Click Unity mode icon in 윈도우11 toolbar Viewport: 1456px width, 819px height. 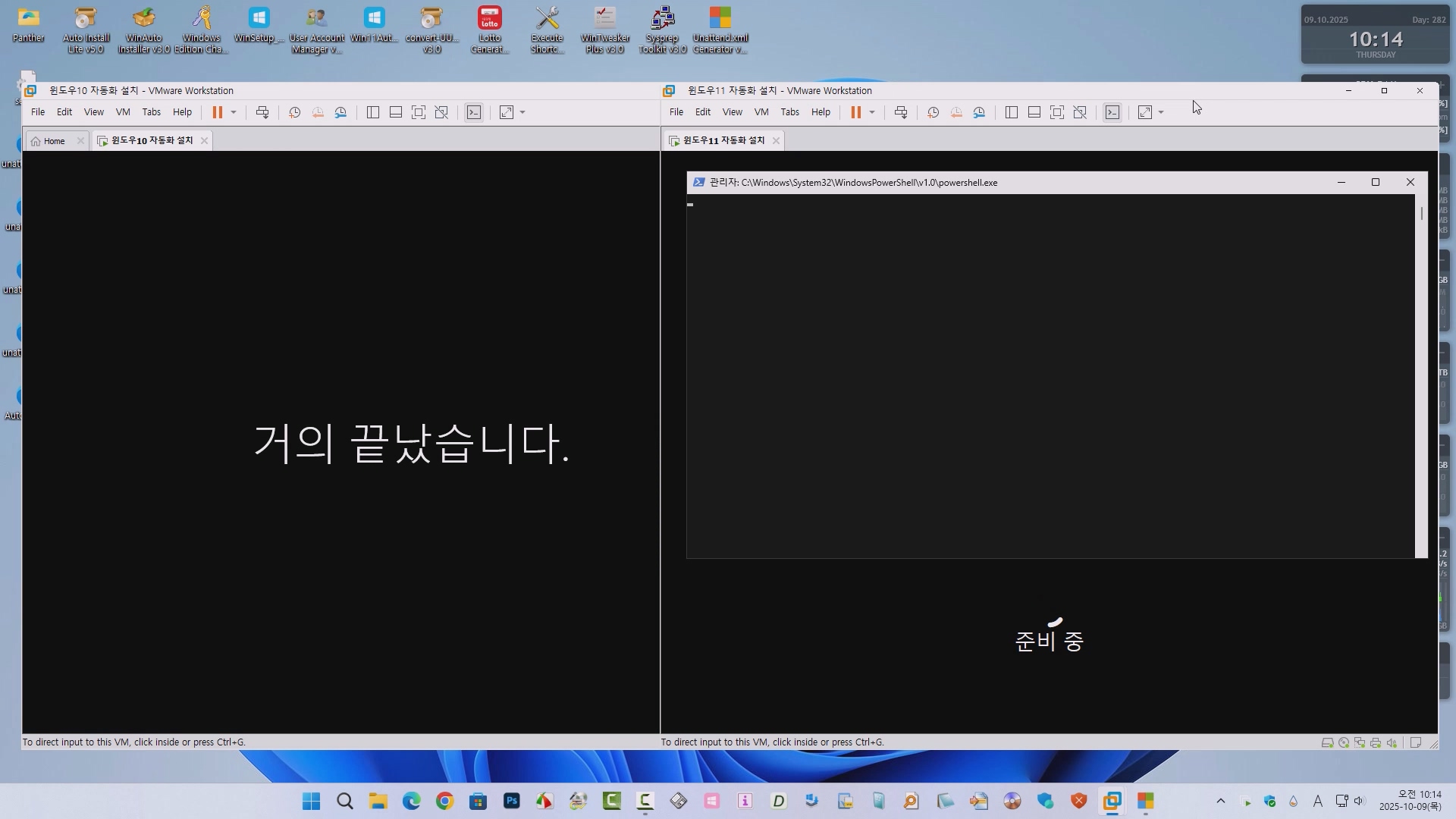click(x=1081, y=112)
